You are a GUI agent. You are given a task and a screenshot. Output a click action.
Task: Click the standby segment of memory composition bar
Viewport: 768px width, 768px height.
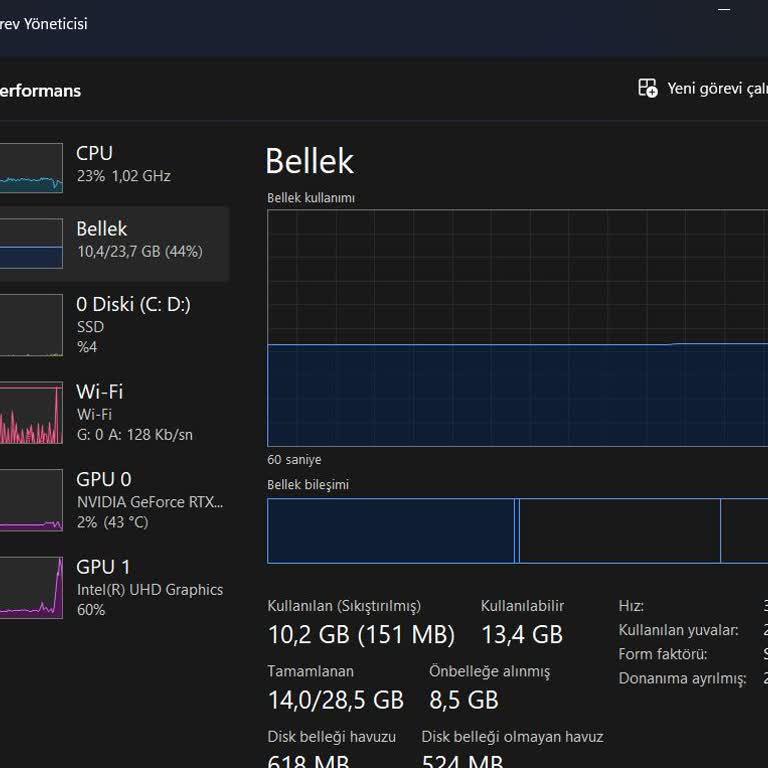tap(620, 531)
